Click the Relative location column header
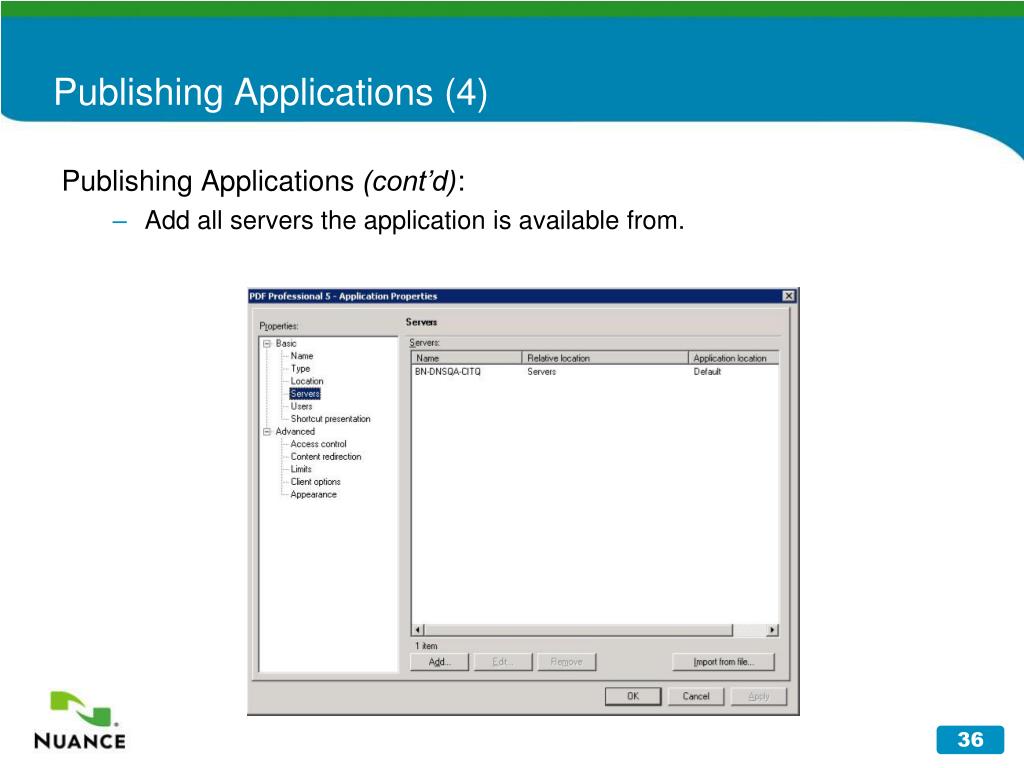Image resolution: width=1024 pixels, height=768 pixels. point(605,358)
